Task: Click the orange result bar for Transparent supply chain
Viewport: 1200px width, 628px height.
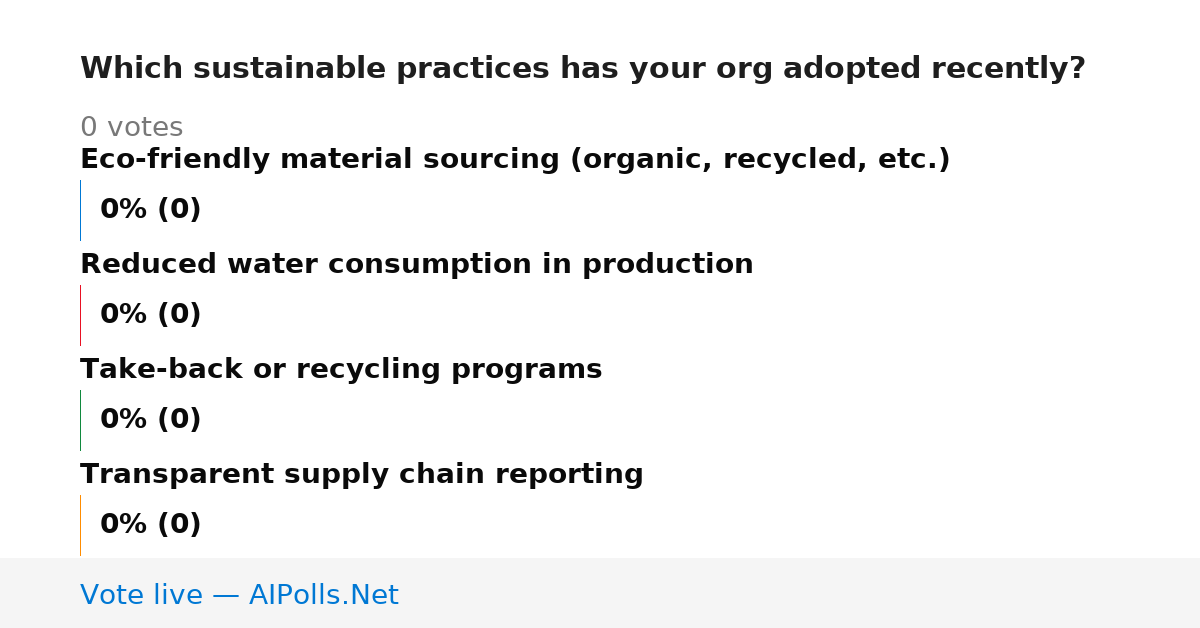Action: (80, 525)
